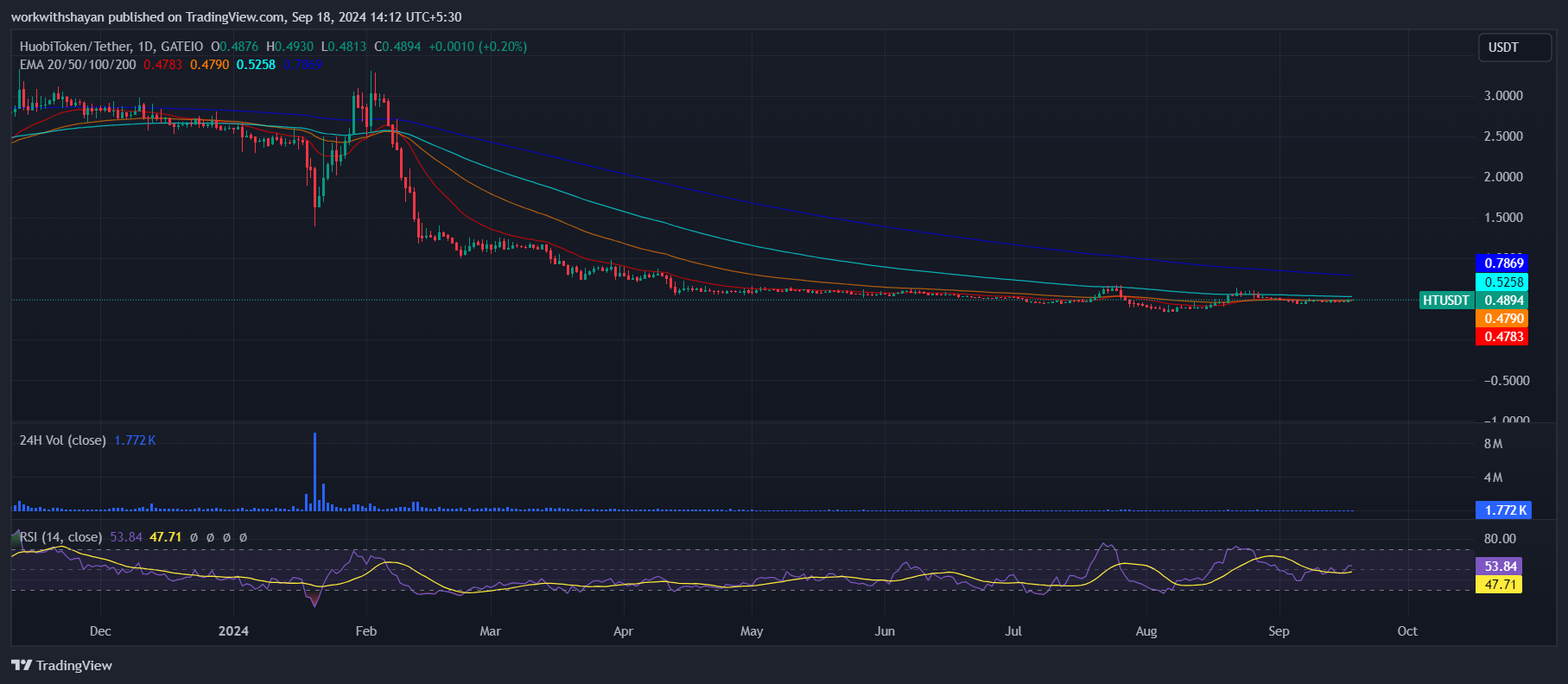Select the RSI (14, close) indicator label
The width and height of the screenshot is (1568, 684).
tap(60, 537)
